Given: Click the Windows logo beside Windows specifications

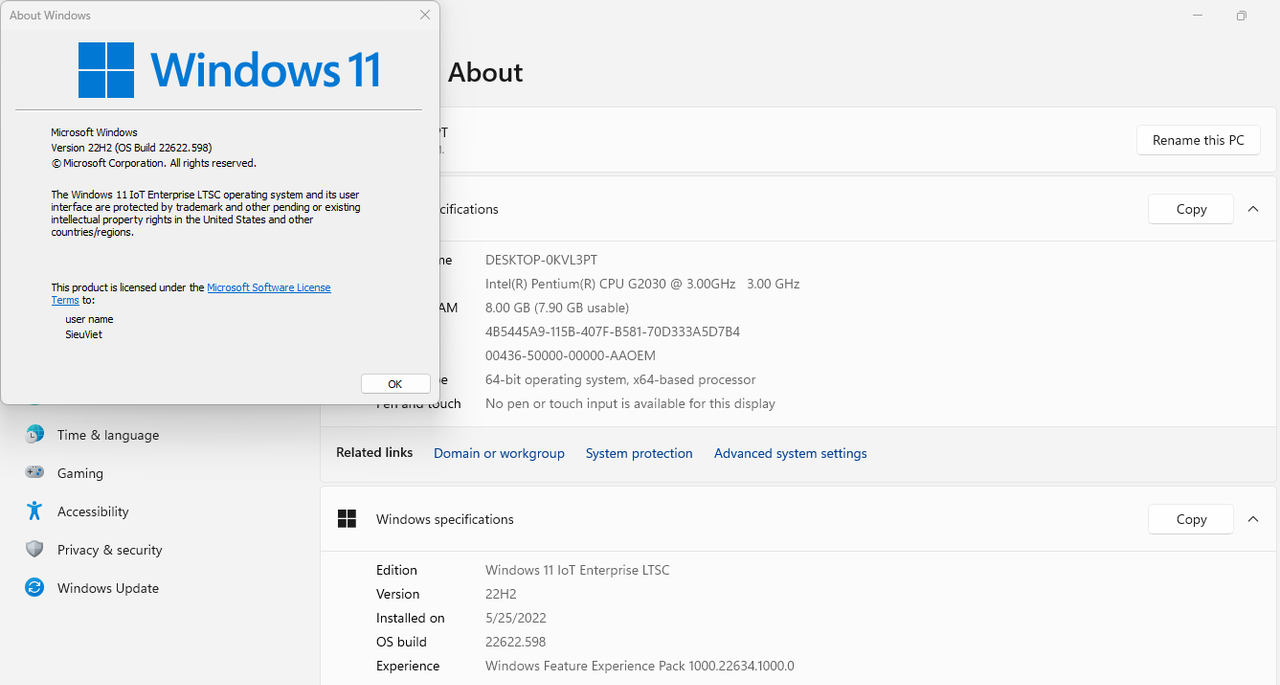Looking at the screenshot, I should 347,519.
